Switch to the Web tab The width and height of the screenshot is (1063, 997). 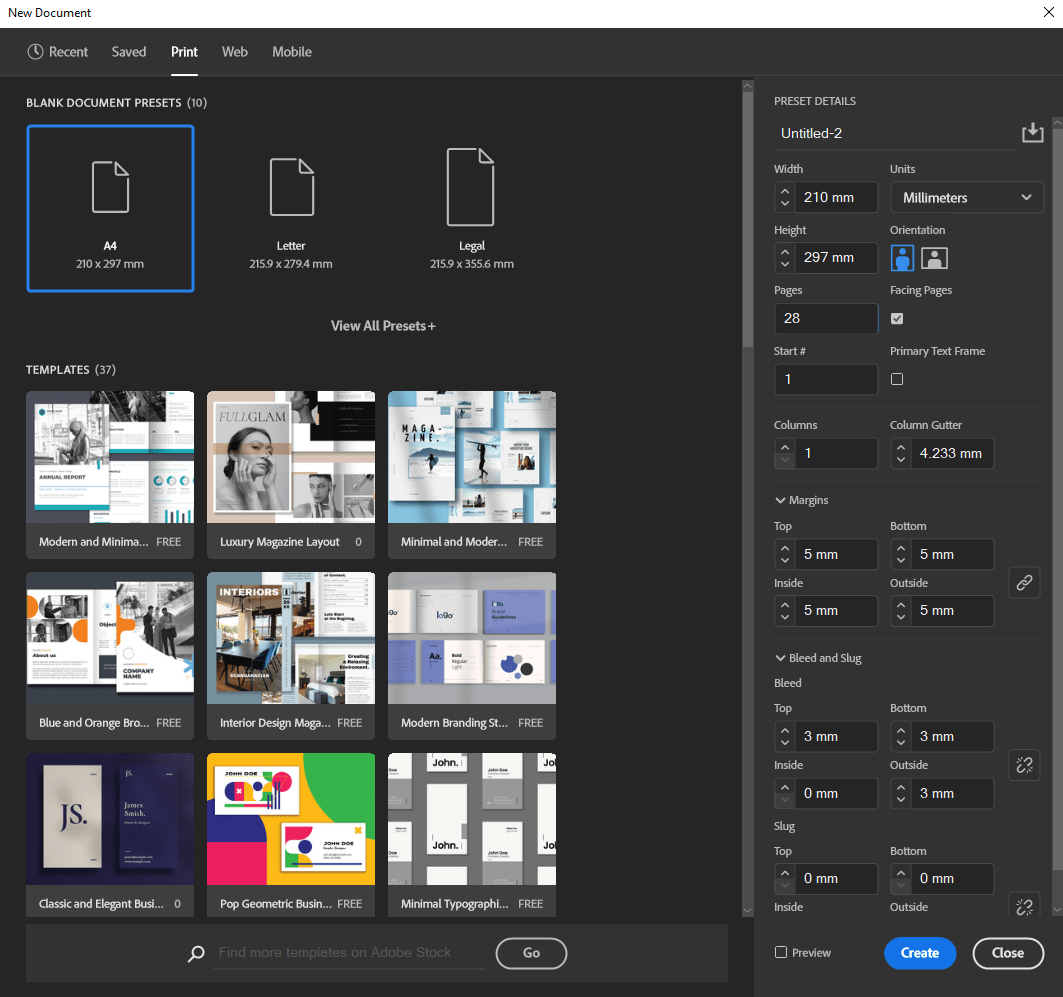point(235,52)
